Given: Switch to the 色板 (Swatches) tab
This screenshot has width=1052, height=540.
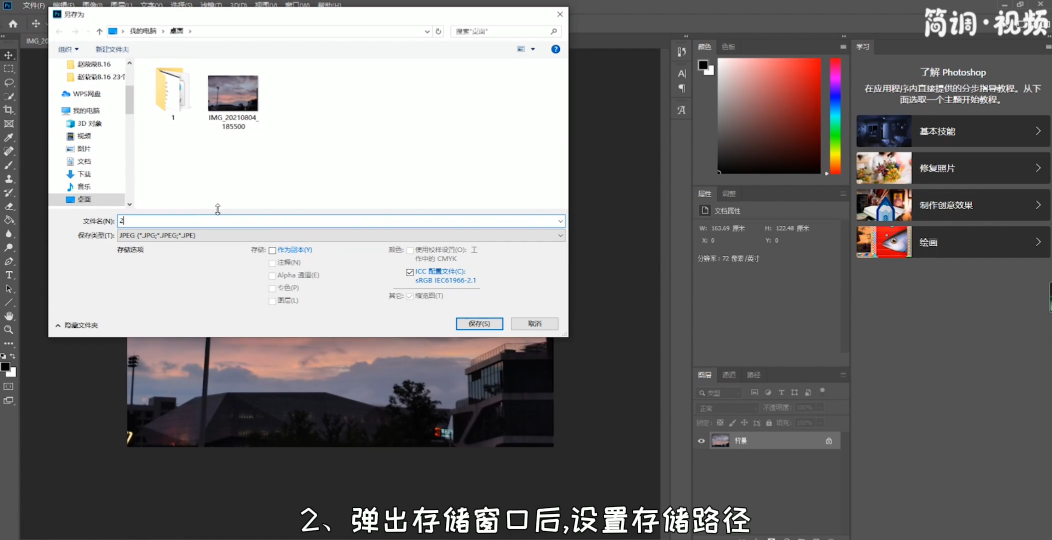Looking at the screenshot, I should [728, 47].
